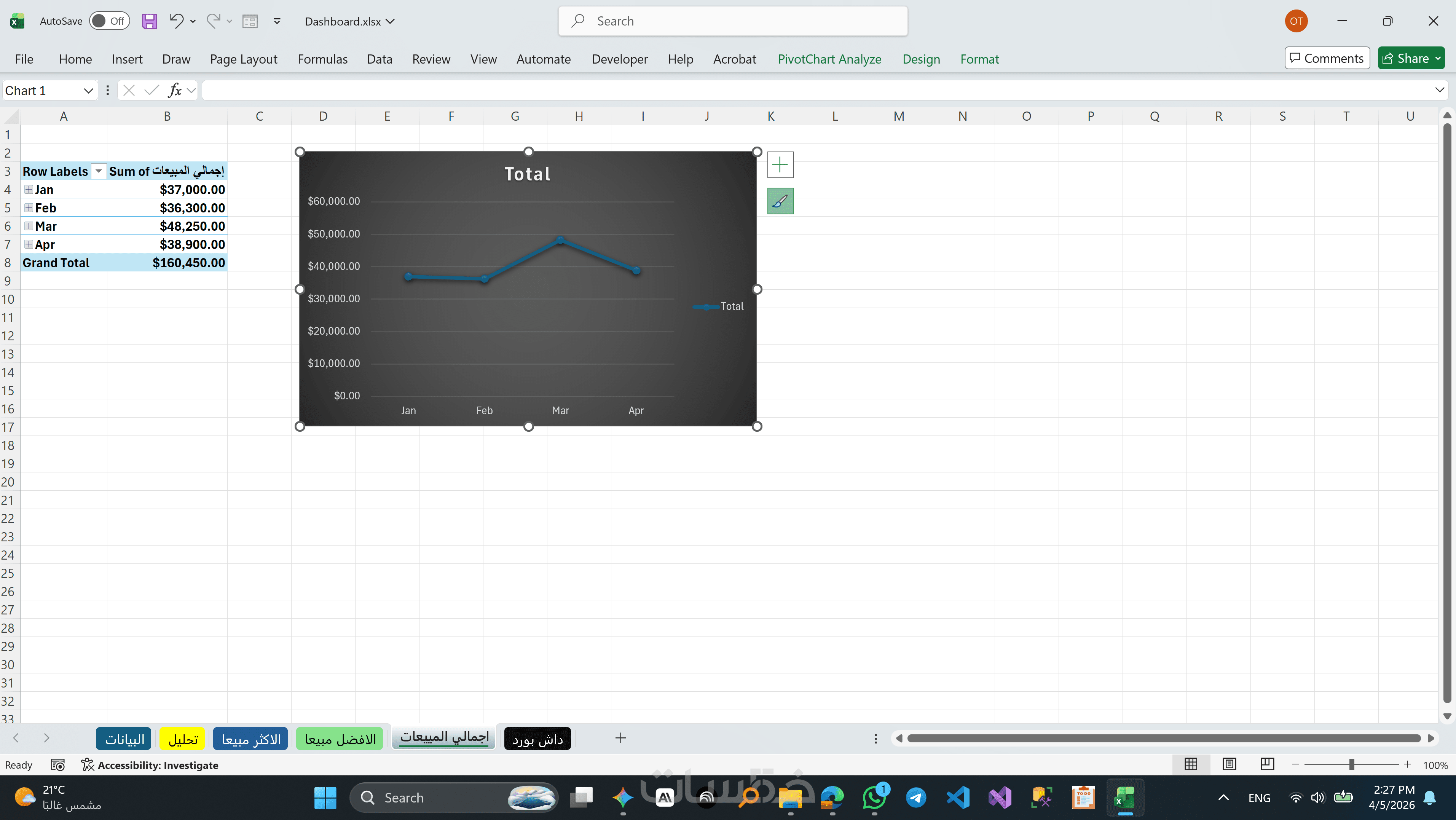Screen dimensions: 1456x820
Task: Click the macro recording status bar icon
Action: 57,765
